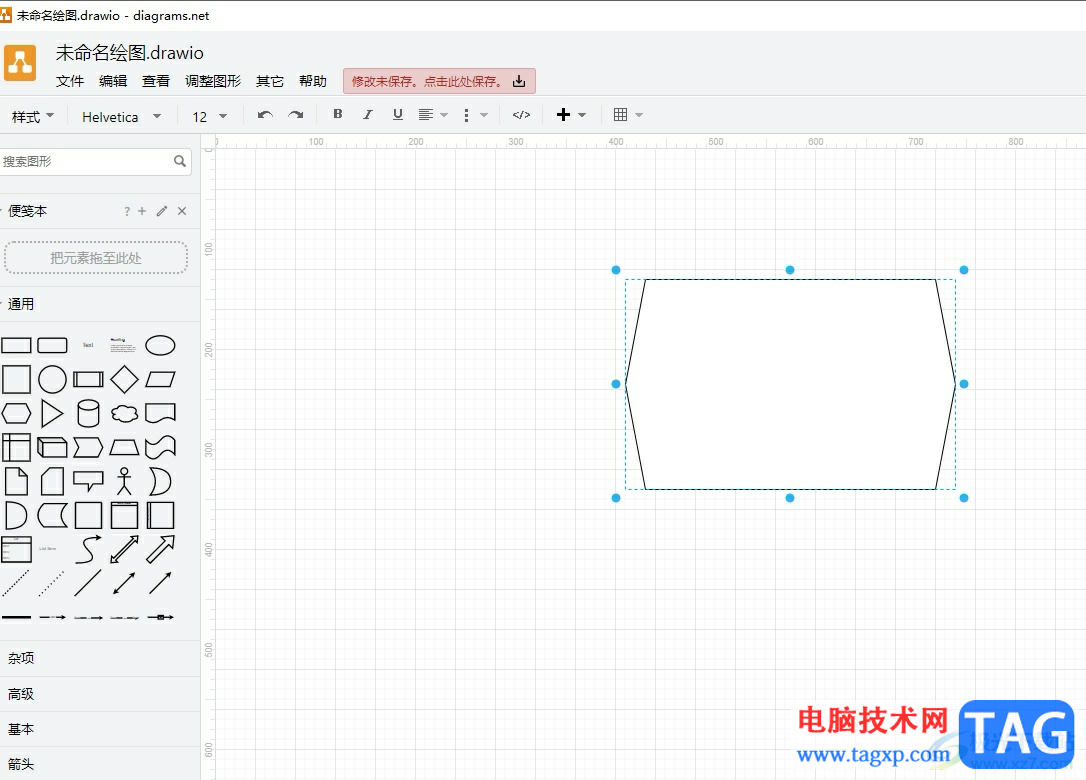Select the ellipse shape in palette
The width and height of the screenshot is (1086, 780).
tap(160, 345)
